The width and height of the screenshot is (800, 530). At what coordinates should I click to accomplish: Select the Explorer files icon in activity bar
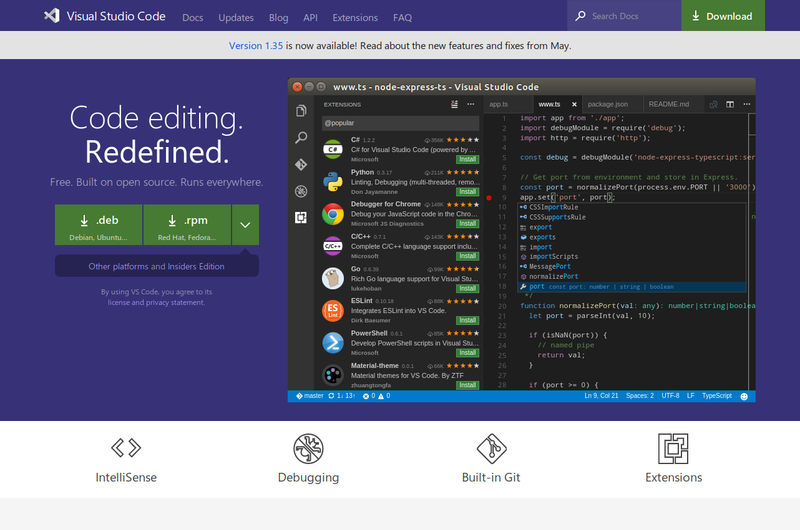(301, 111)
